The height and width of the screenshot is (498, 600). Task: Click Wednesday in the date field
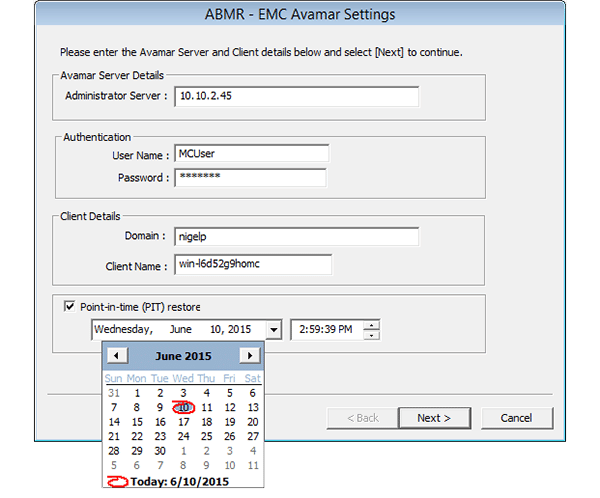coord(124,330)
